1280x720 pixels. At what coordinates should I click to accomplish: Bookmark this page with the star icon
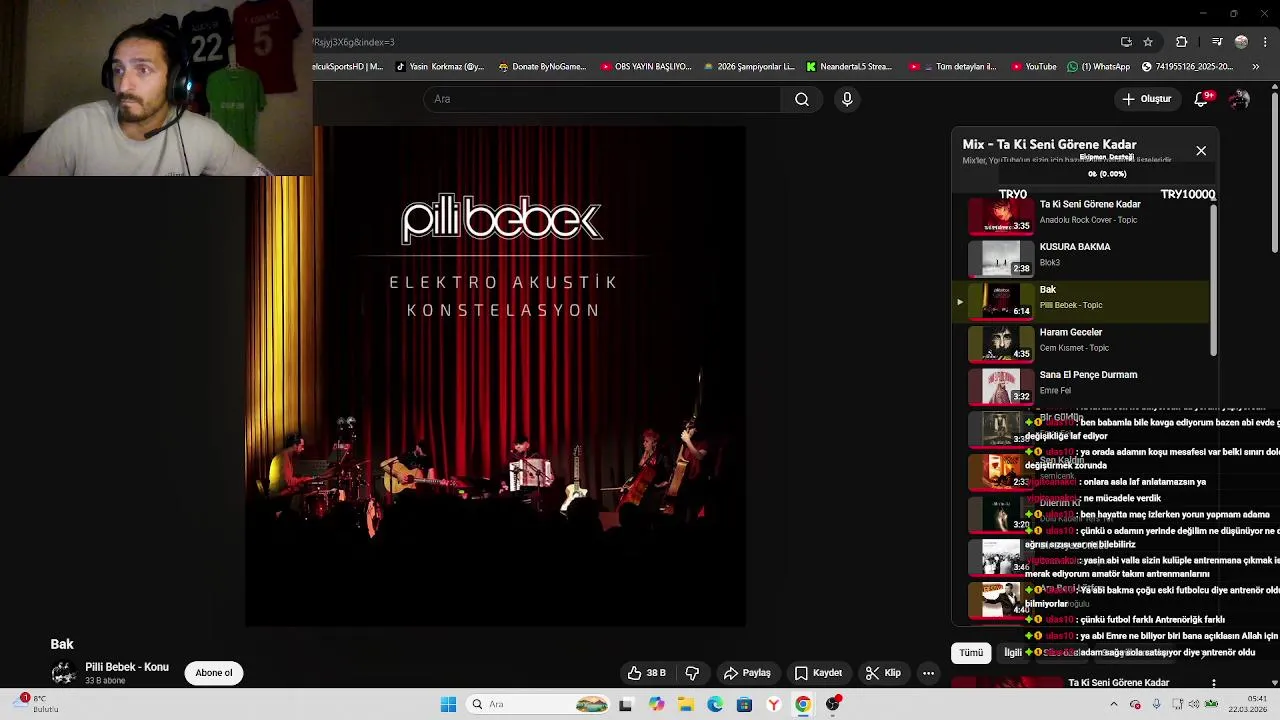(x=1148, y=42)
